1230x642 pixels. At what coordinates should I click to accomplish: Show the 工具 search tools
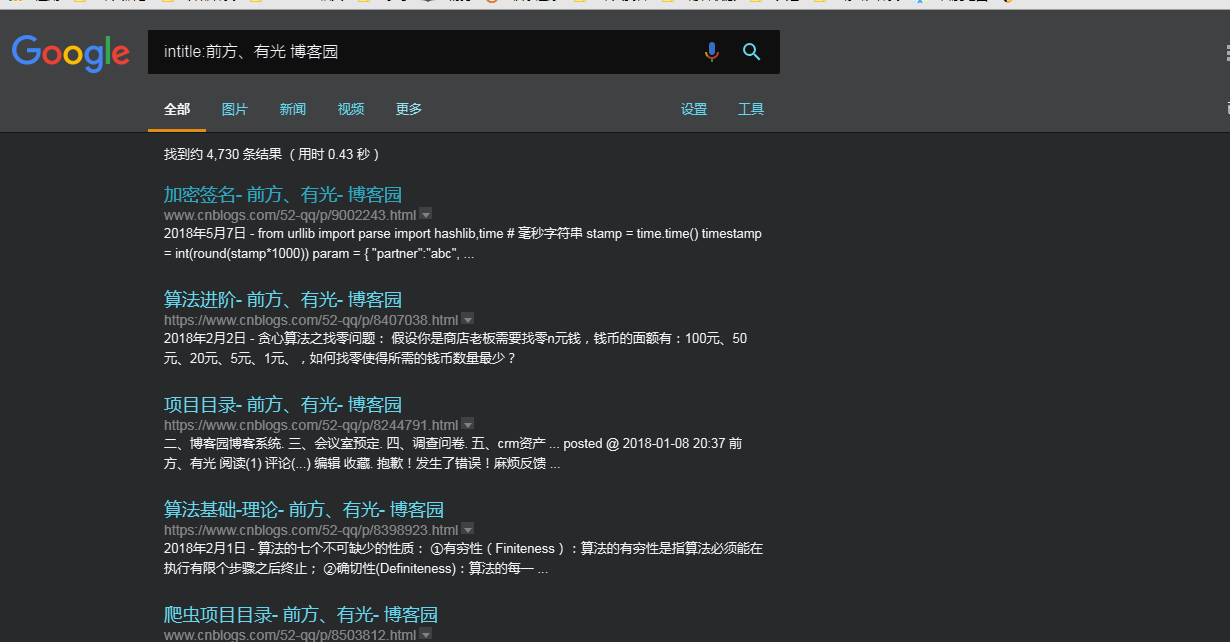pos(751,109)
